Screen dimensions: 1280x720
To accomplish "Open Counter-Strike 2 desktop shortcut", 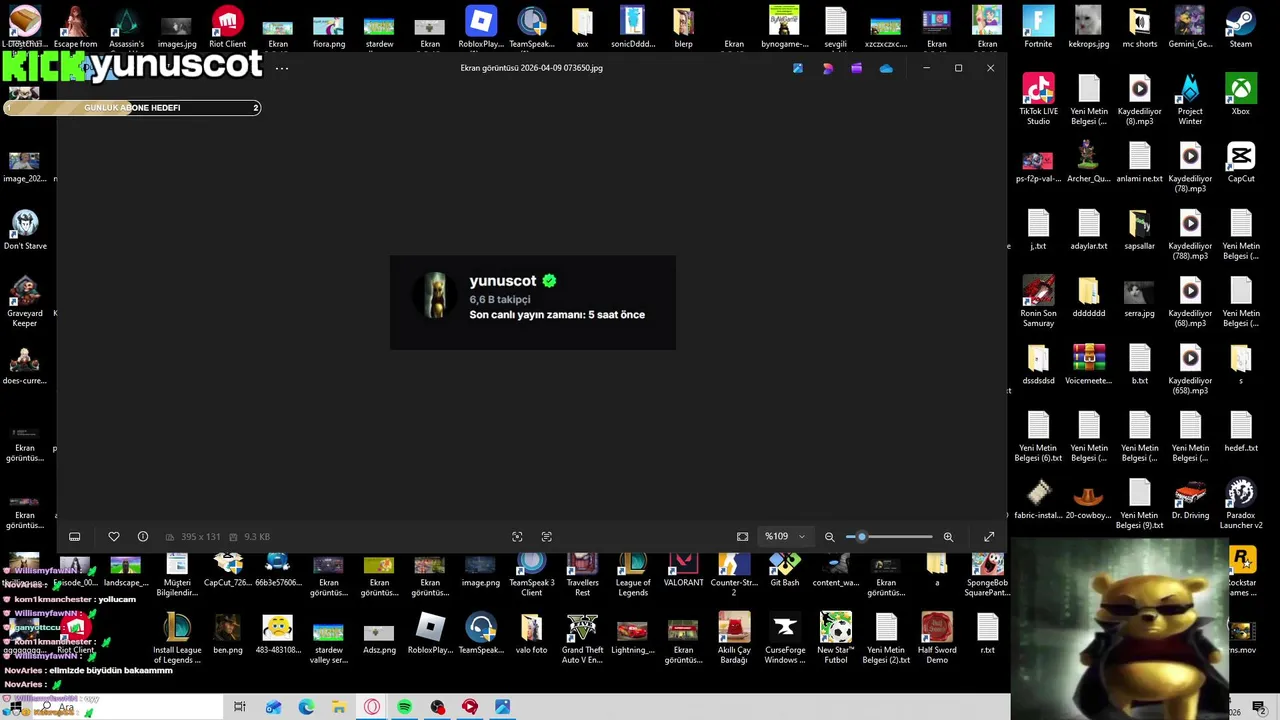I will coord(734,575).
